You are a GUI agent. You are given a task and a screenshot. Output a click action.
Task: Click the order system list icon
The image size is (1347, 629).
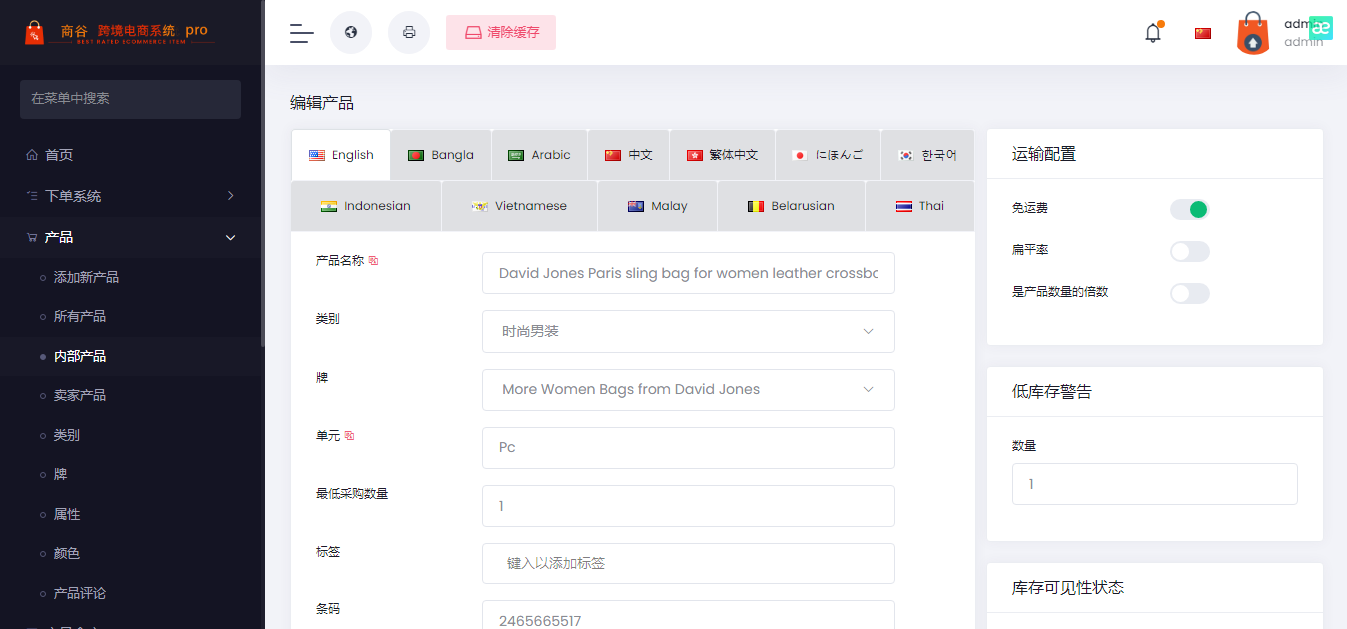32,196
